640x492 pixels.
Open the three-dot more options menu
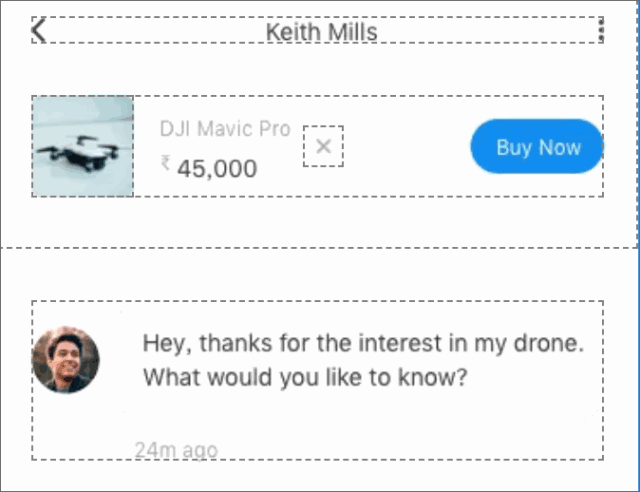click(x=601, y=30)
